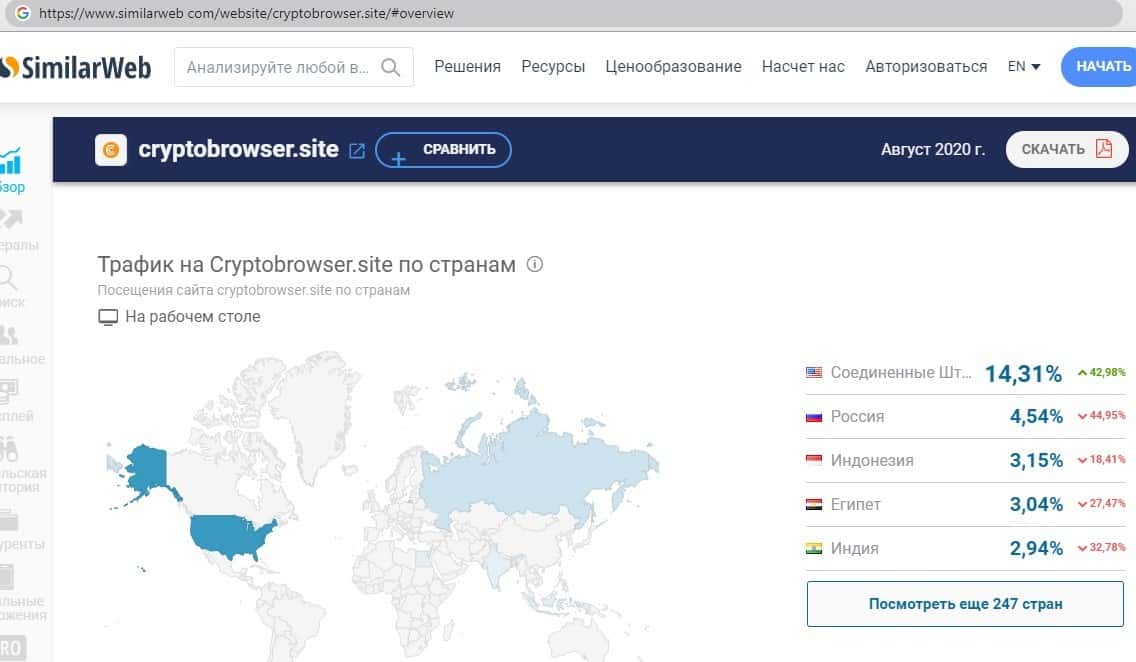Open Competitors sidebar folder icon

click(x=9, y=520)
